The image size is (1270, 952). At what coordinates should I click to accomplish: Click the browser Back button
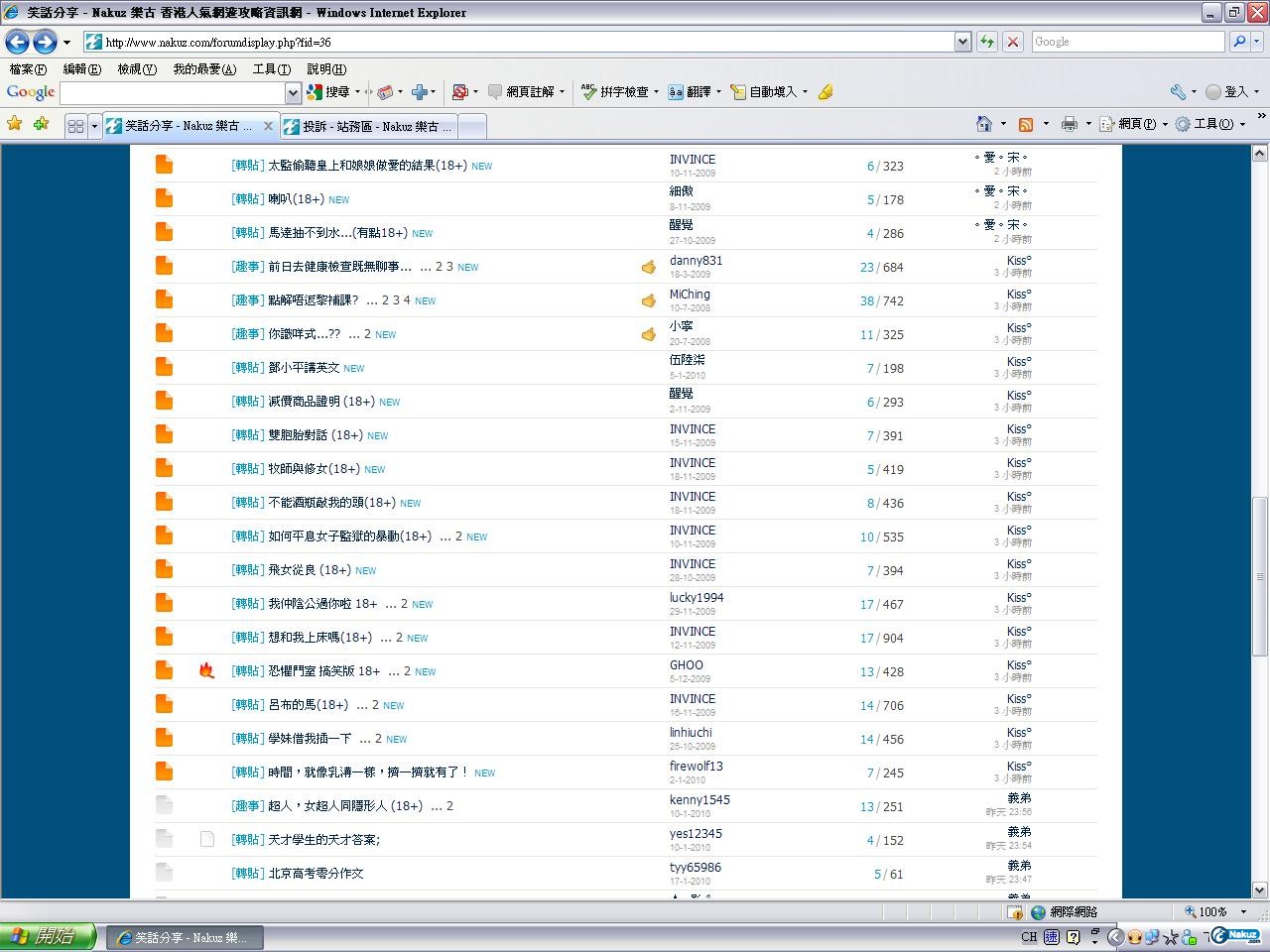click(x=17, y=42)
